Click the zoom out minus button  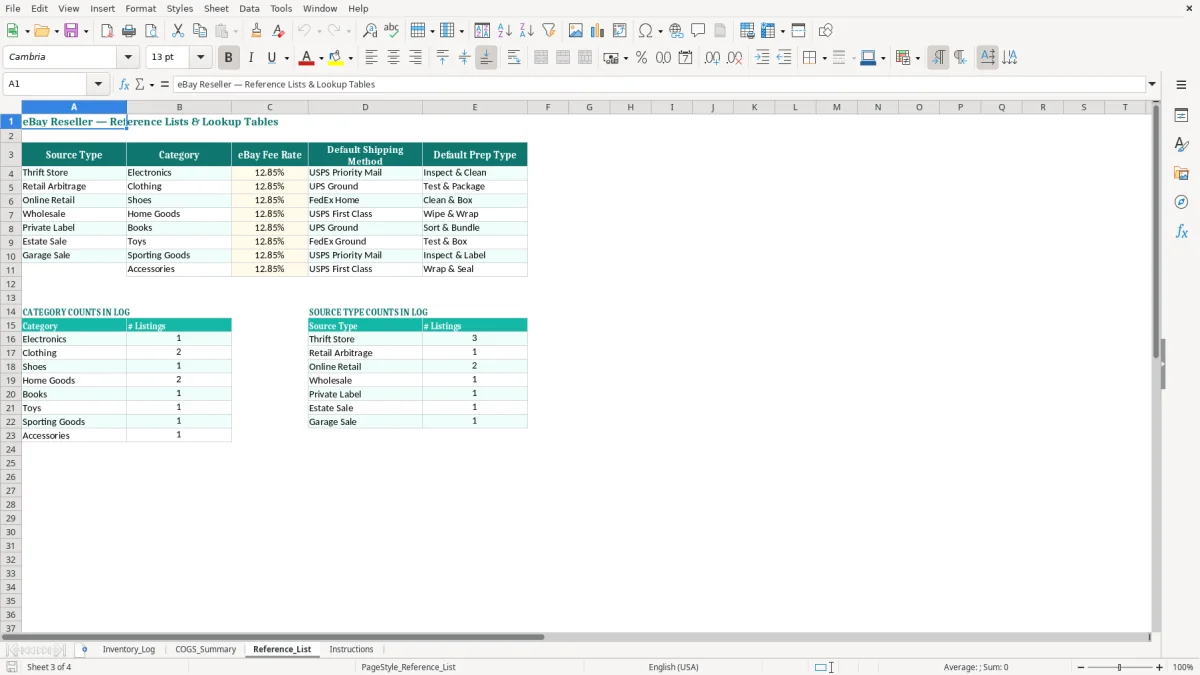(1081, 667)
